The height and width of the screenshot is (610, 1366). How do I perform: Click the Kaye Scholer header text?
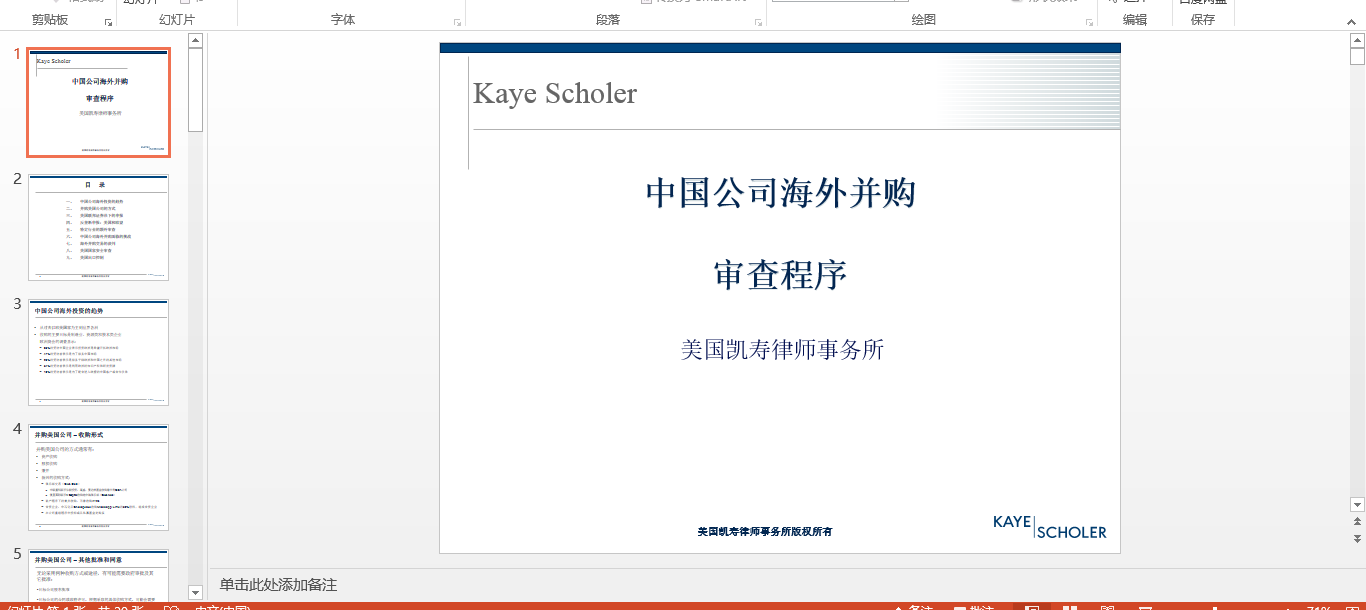[555, 93]
